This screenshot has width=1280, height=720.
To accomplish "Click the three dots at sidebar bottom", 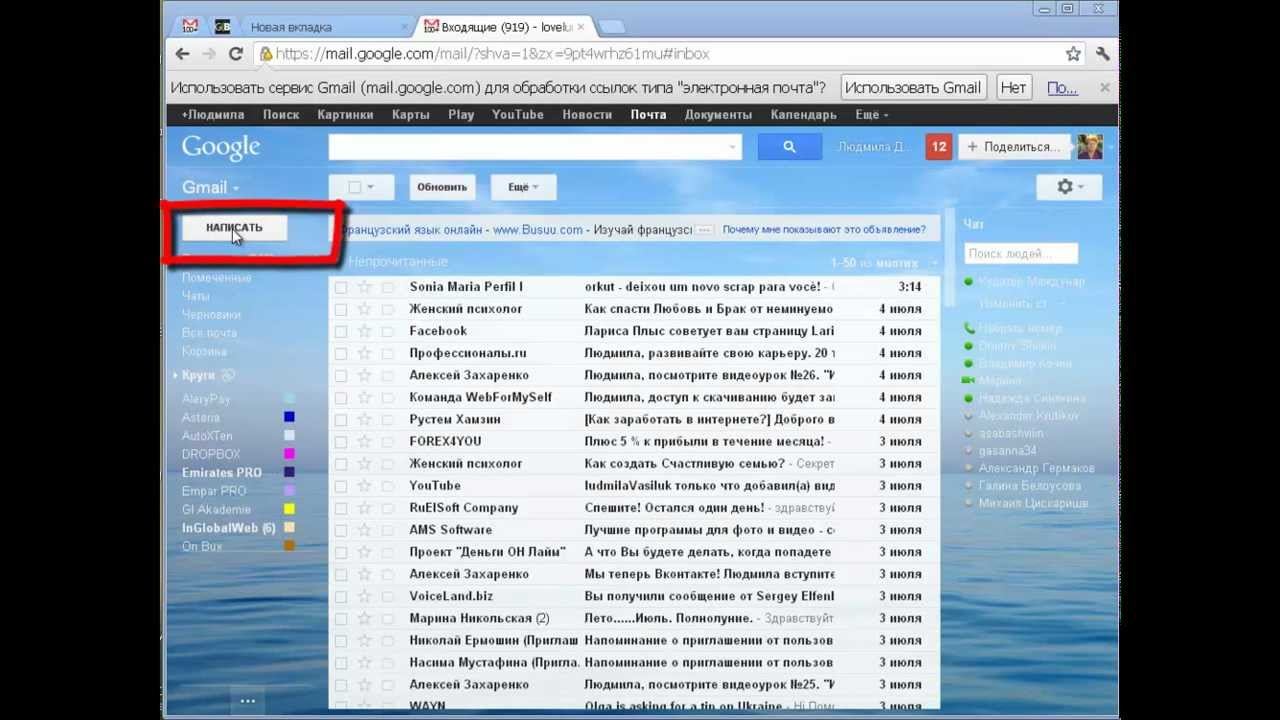I will (247, 701).
